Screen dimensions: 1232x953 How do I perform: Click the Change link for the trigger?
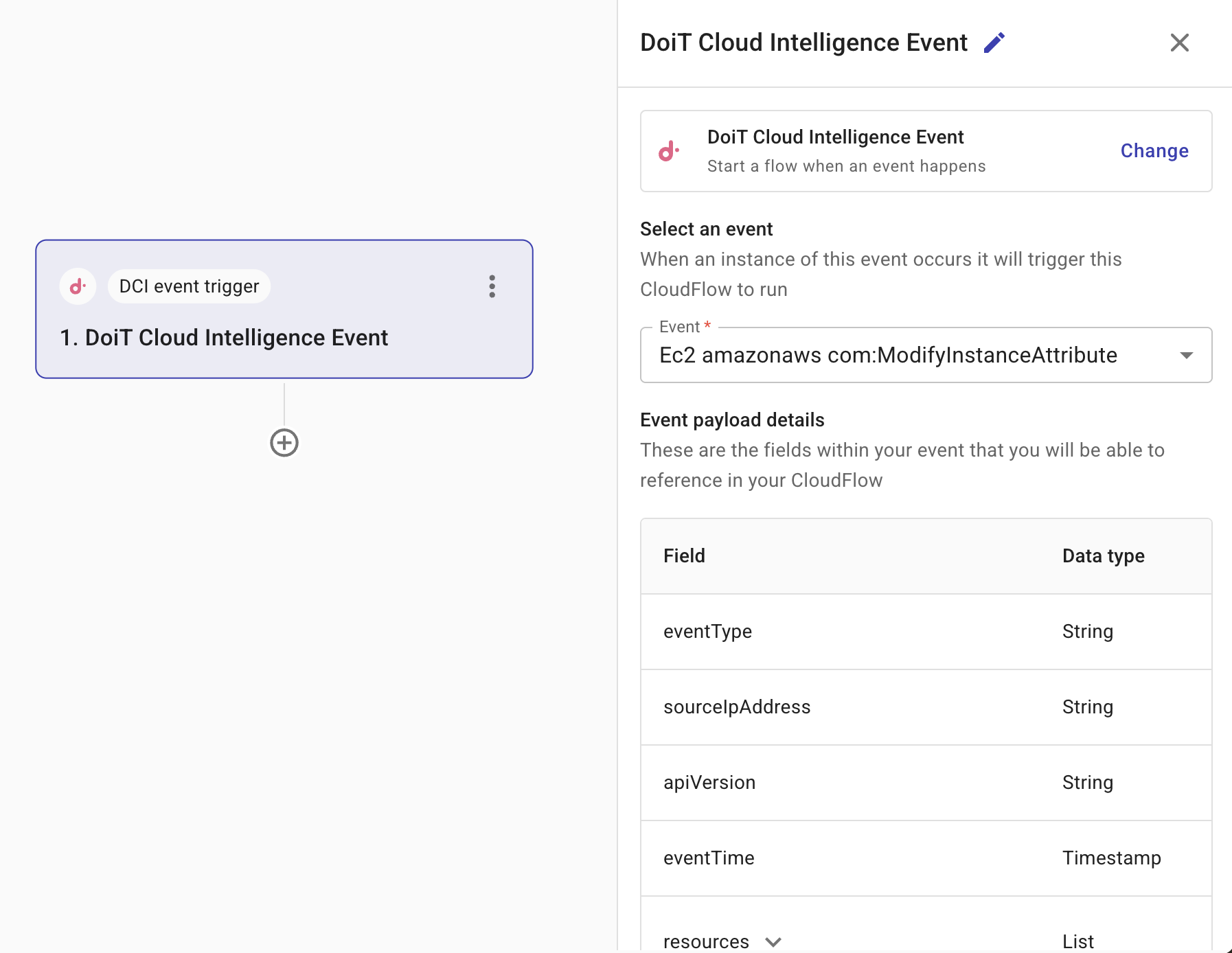[x=1154, y=151]
